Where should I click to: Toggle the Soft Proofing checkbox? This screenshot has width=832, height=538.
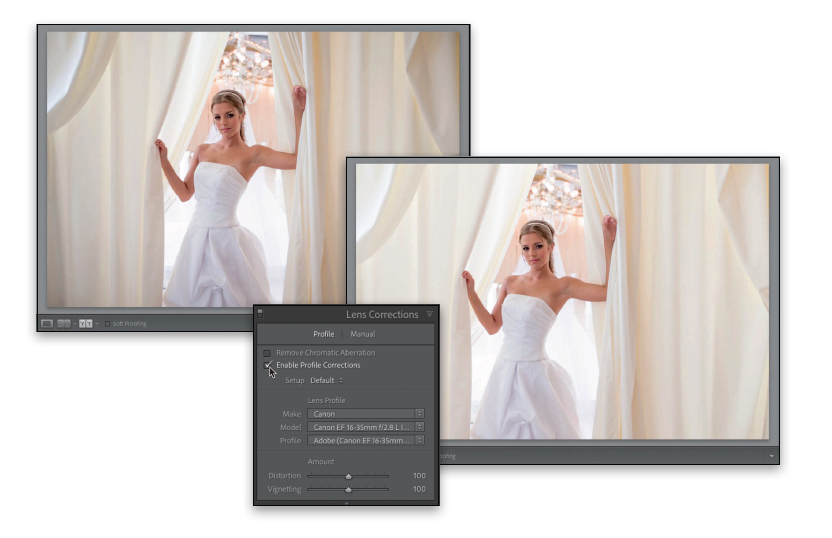(x=108, y=324)
